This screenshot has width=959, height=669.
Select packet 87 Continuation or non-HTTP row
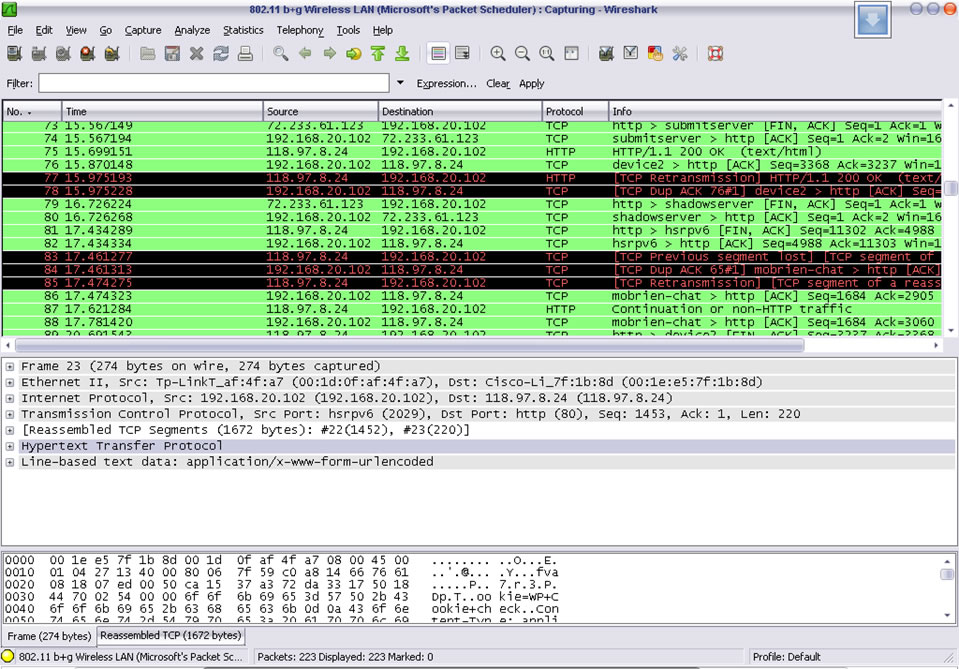point(472,309)
